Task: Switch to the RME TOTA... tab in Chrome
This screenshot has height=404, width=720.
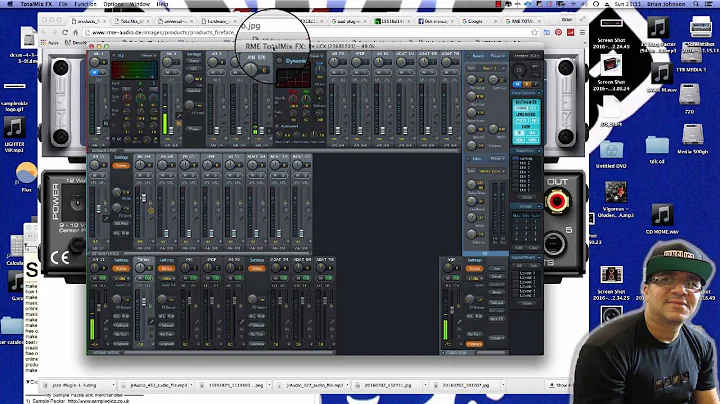Action: pos(523,21)
